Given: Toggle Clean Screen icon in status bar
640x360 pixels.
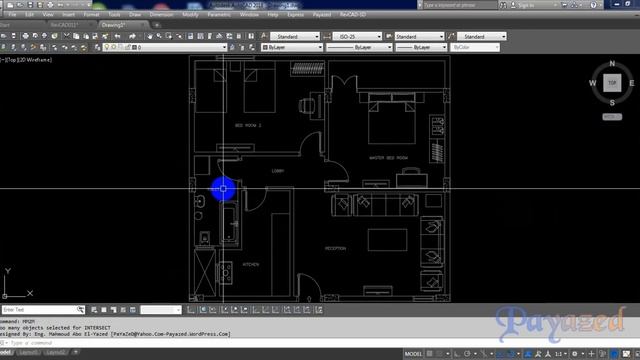Looking at the screenshot, I should pos(626,354).
